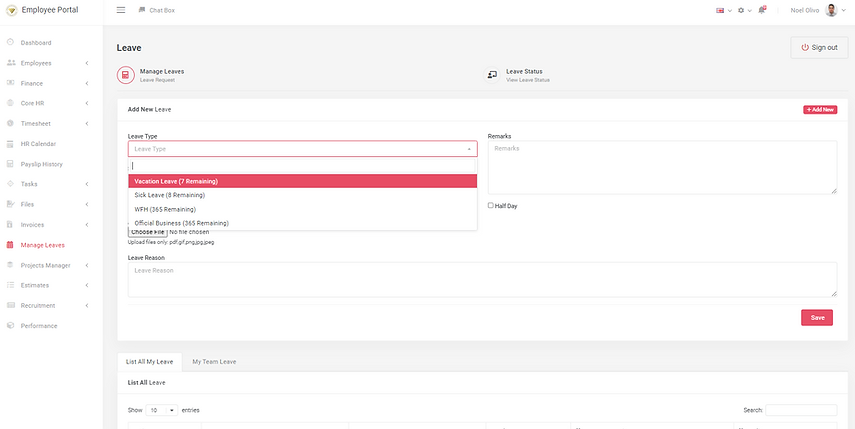Open the Chat Box icon
Viewport: 855px width, 429px height.
[142, 10]
